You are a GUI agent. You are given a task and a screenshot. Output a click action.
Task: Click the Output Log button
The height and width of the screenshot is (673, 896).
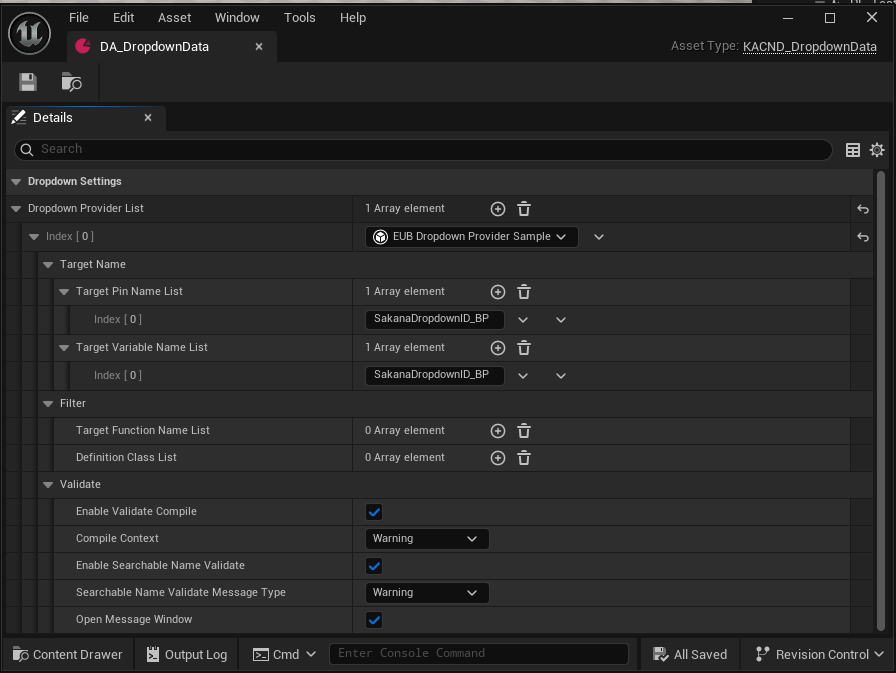[x=187, y=655]
